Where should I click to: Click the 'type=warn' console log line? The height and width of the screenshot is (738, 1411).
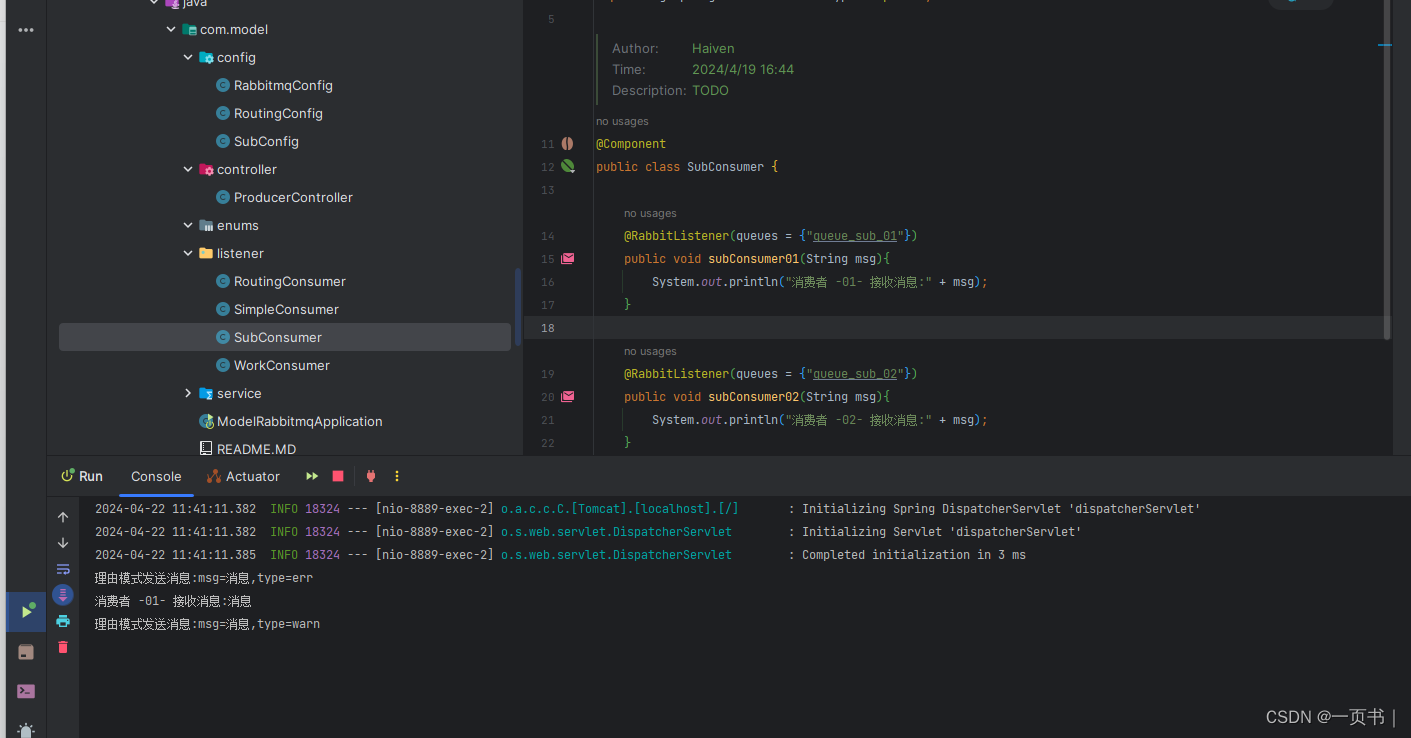click(x=207, y=624)
